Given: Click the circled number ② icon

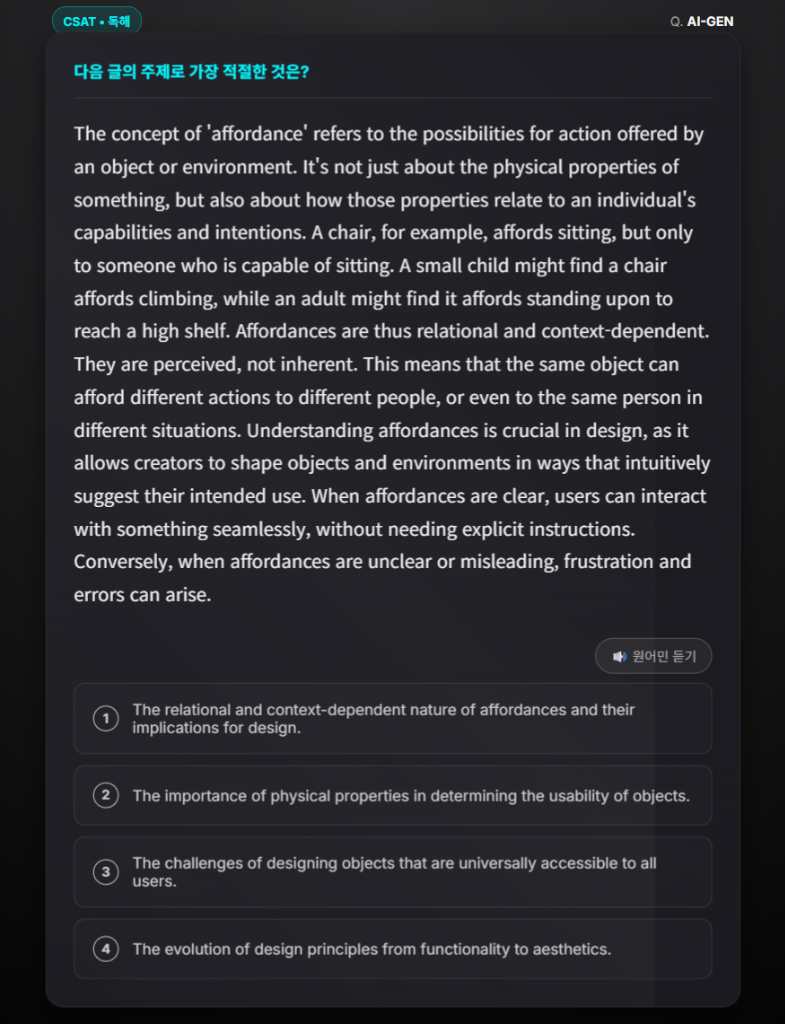Looking at the screenshot, I should tap(106, 795).
